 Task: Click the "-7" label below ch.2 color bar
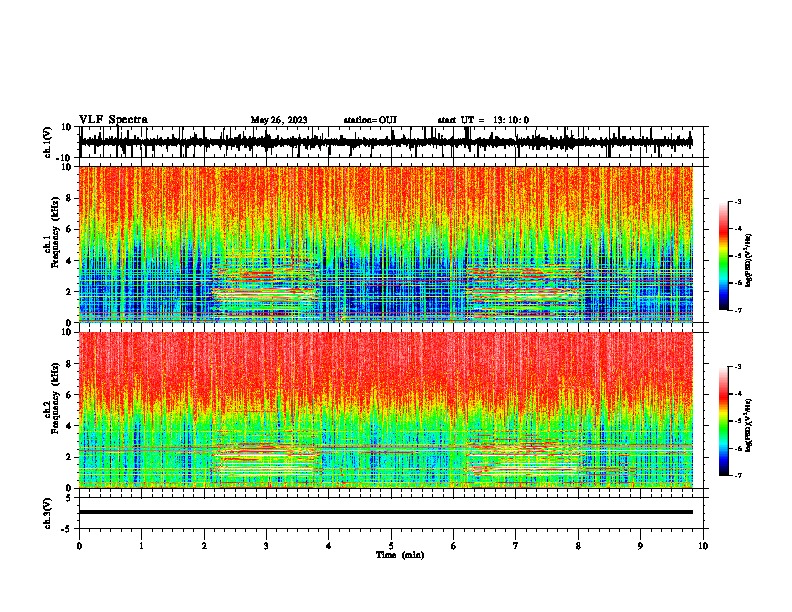click(x=737, y=475)
